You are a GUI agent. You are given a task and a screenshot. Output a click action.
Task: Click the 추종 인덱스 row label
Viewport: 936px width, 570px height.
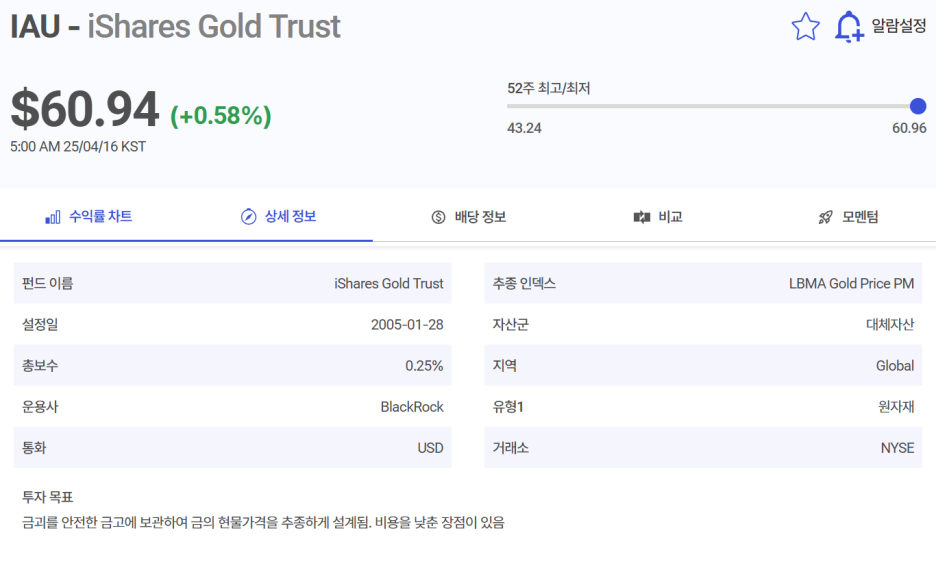click(524, 284)
